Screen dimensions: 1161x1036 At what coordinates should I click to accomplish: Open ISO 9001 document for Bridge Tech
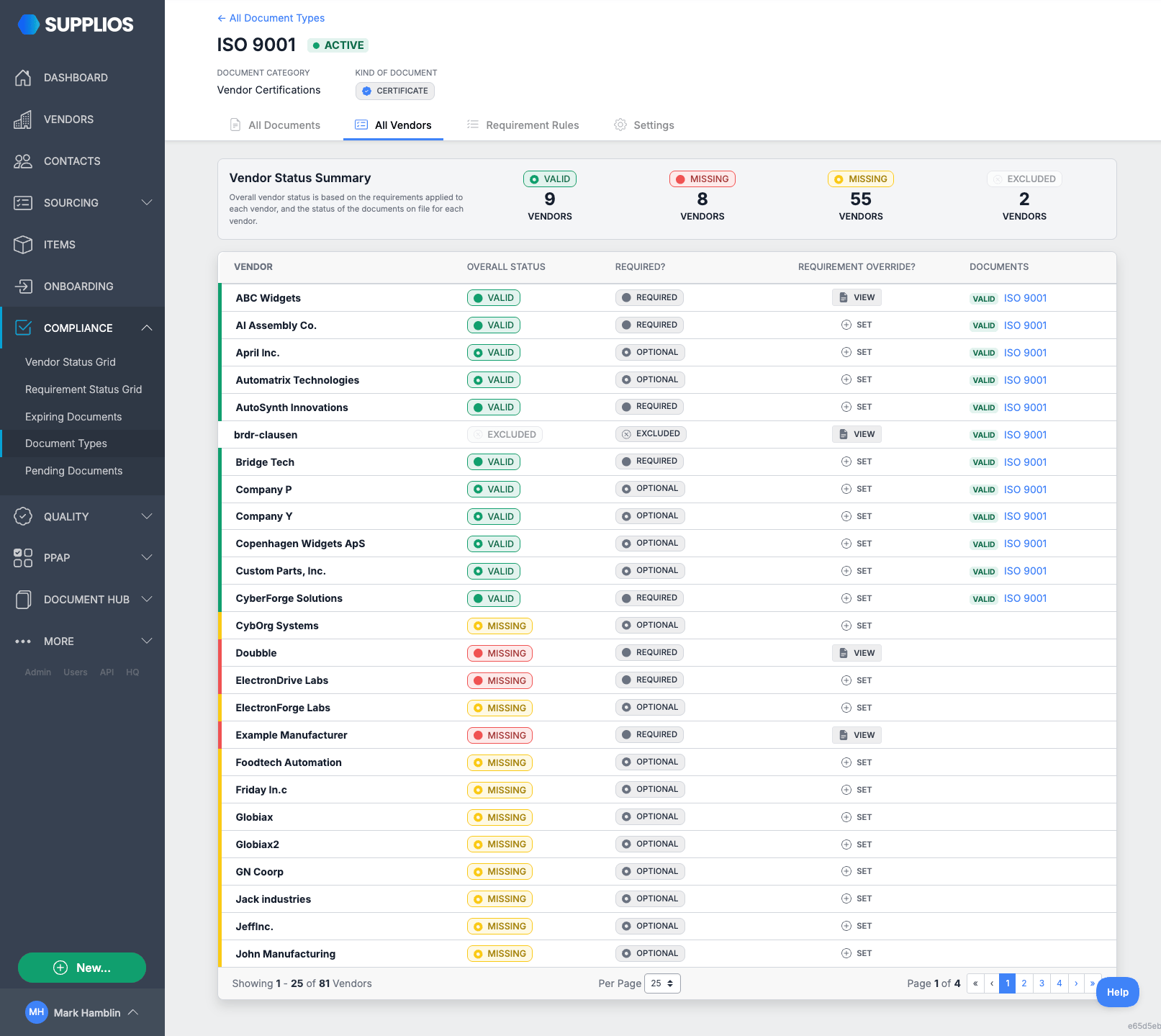(1025, 462)
